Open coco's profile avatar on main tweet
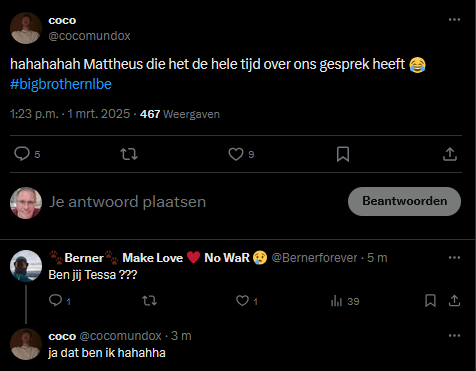This screenshot has width=476, height=371. pos(26,28)
